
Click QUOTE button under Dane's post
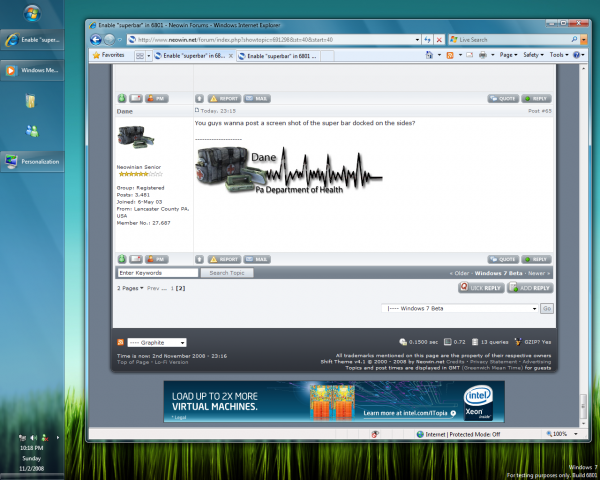503,260
